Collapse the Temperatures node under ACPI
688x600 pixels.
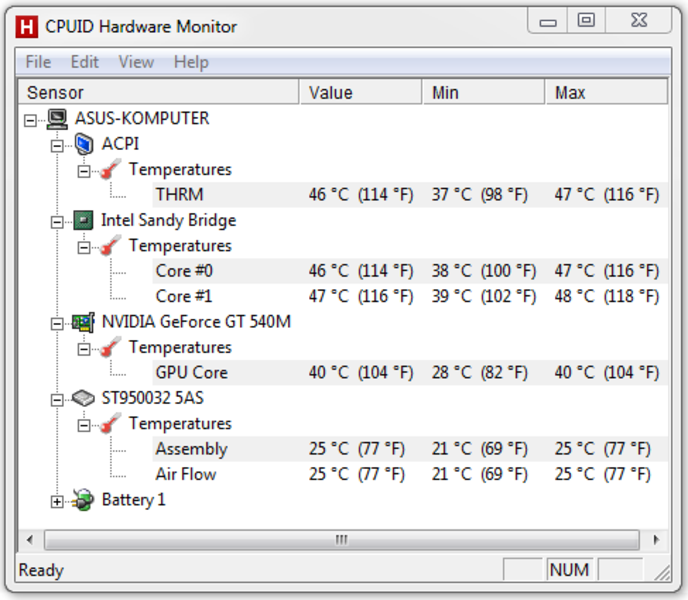(x=84, y=171)
